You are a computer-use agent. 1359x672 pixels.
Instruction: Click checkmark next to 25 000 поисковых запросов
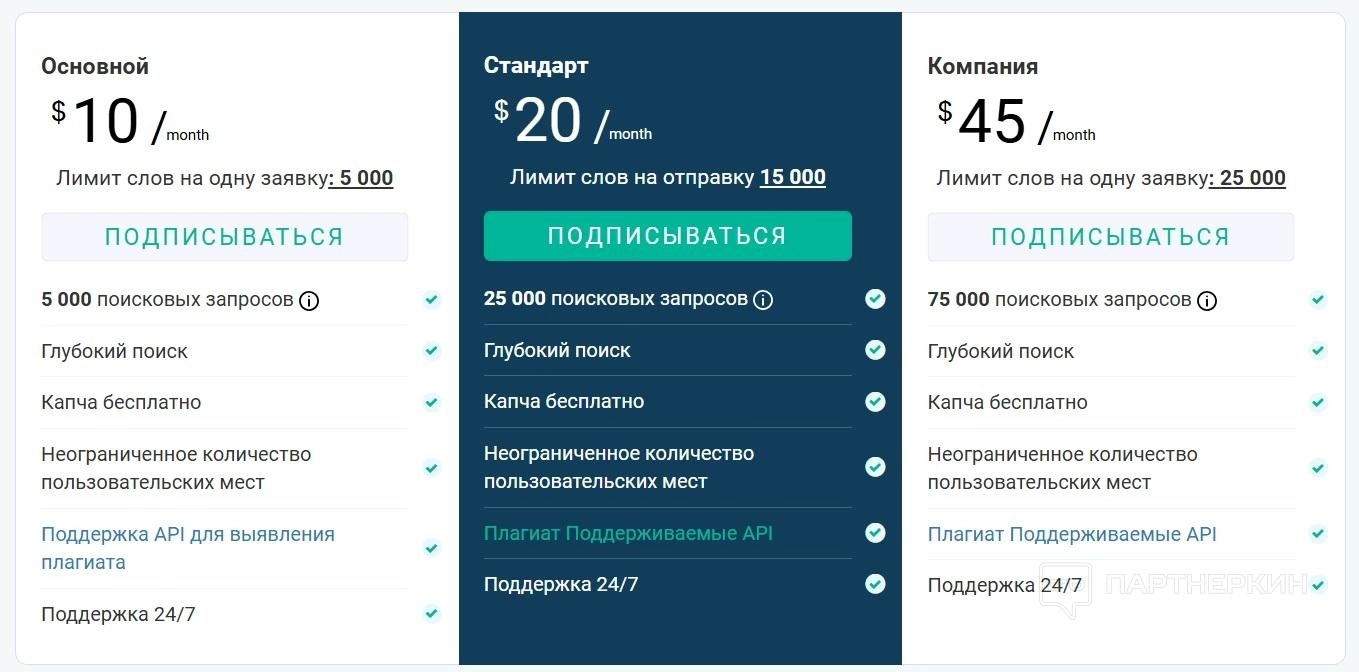click(x=875, y=299)
